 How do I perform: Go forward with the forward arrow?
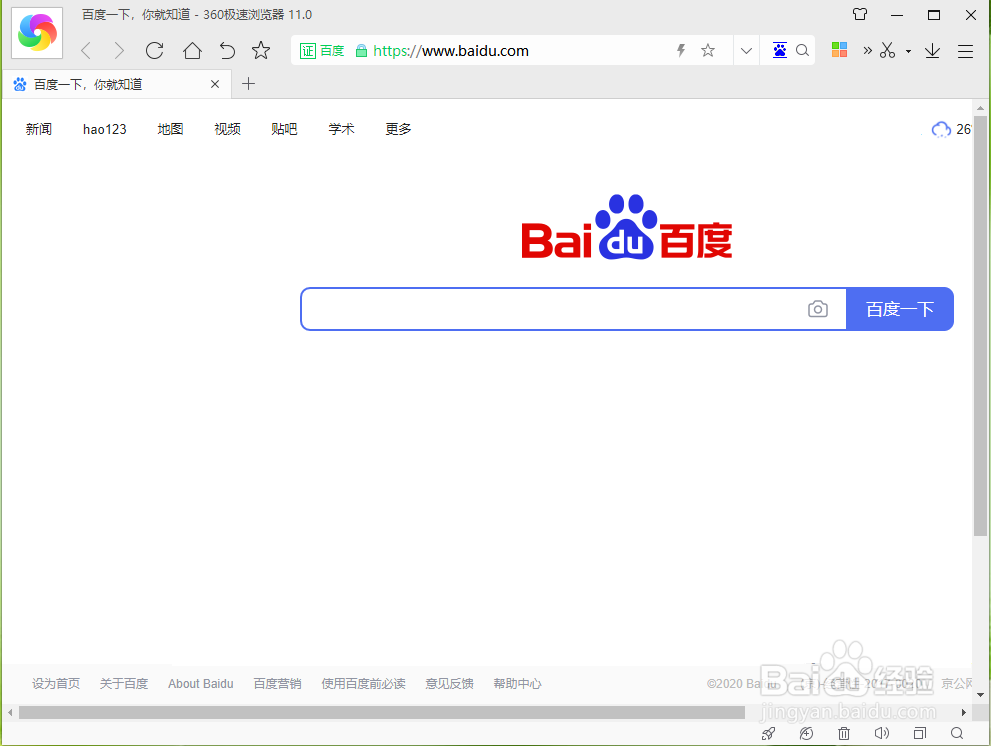[x=119, y=51]
